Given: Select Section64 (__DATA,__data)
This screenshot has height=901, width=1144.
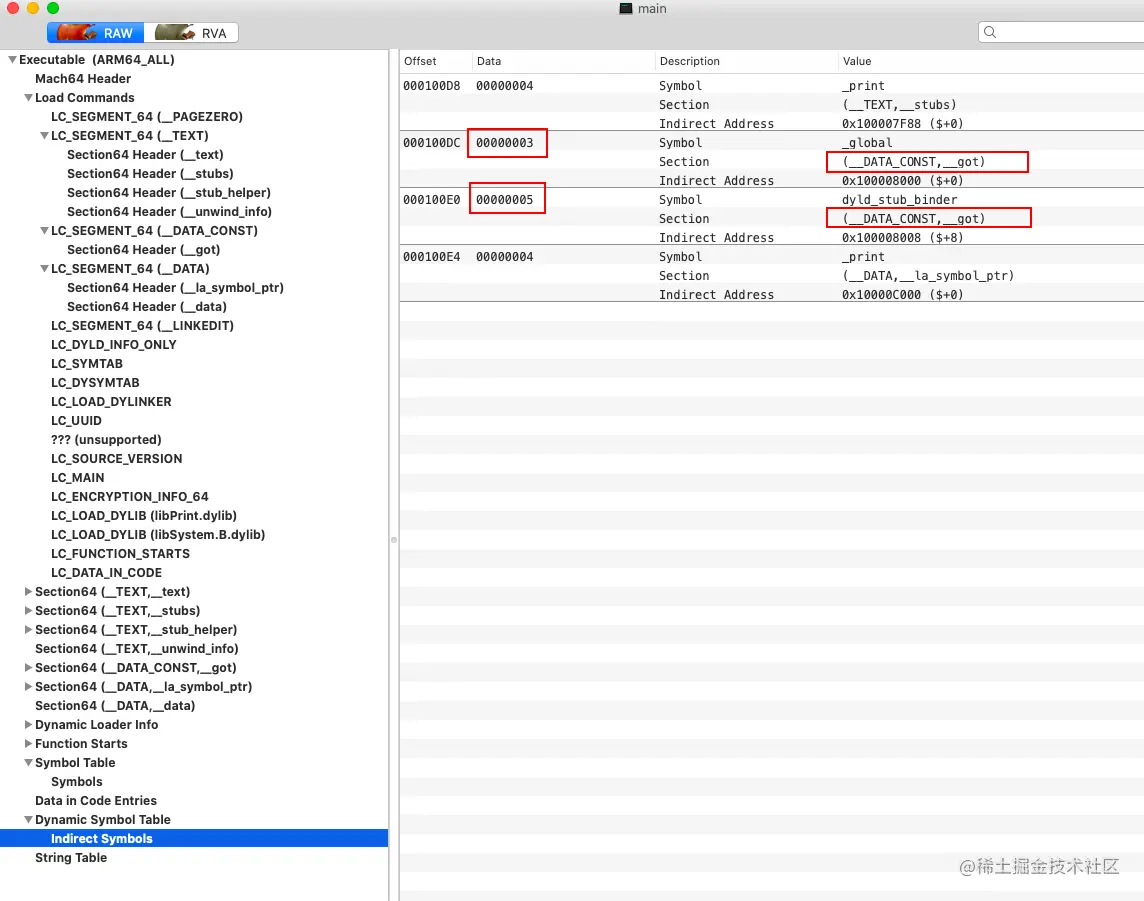Looking at the screenshot, I should 115,705.
